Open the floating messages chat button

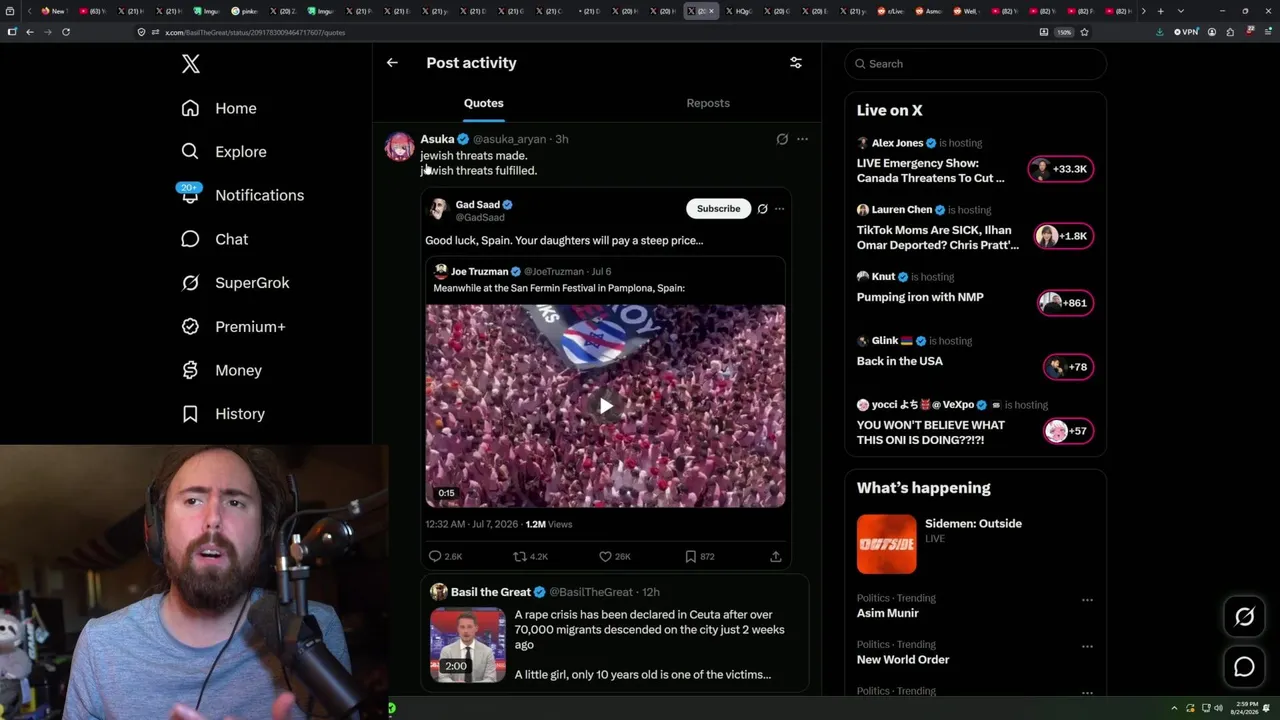click(1244, 667)
